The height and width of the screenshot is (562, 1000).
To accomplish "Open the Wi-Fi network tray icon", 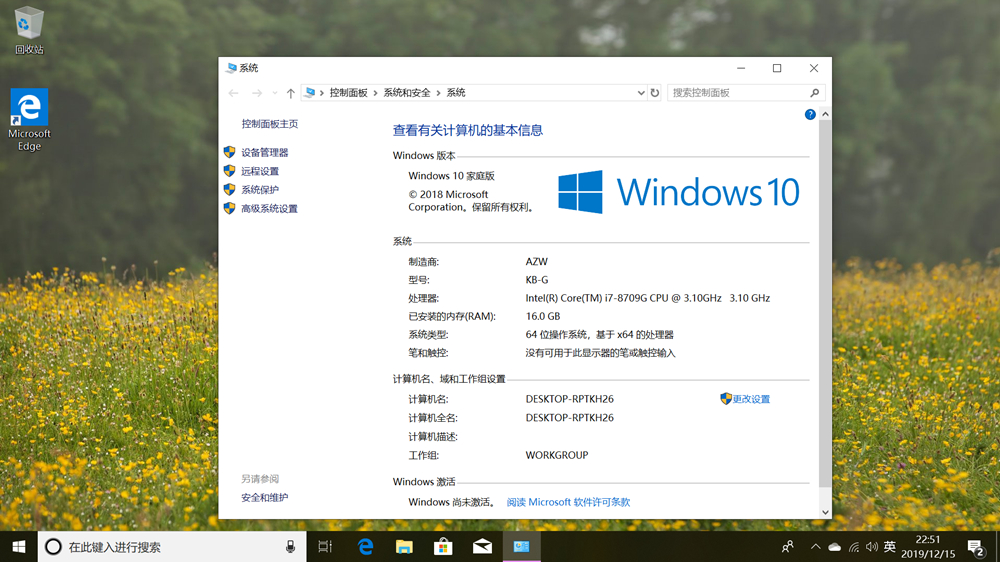I will coord(853,547).
